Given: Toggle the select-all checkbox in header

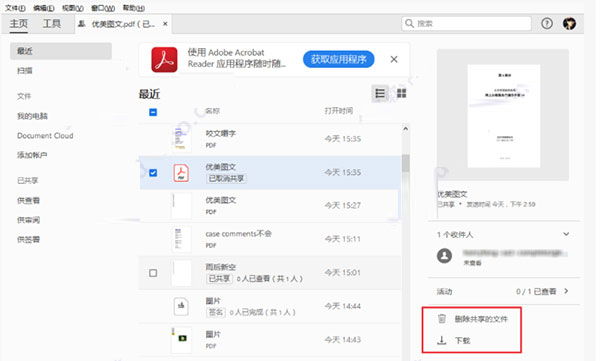Looking at the screenshot, I should pyautogui.click(x=153, y=112).
